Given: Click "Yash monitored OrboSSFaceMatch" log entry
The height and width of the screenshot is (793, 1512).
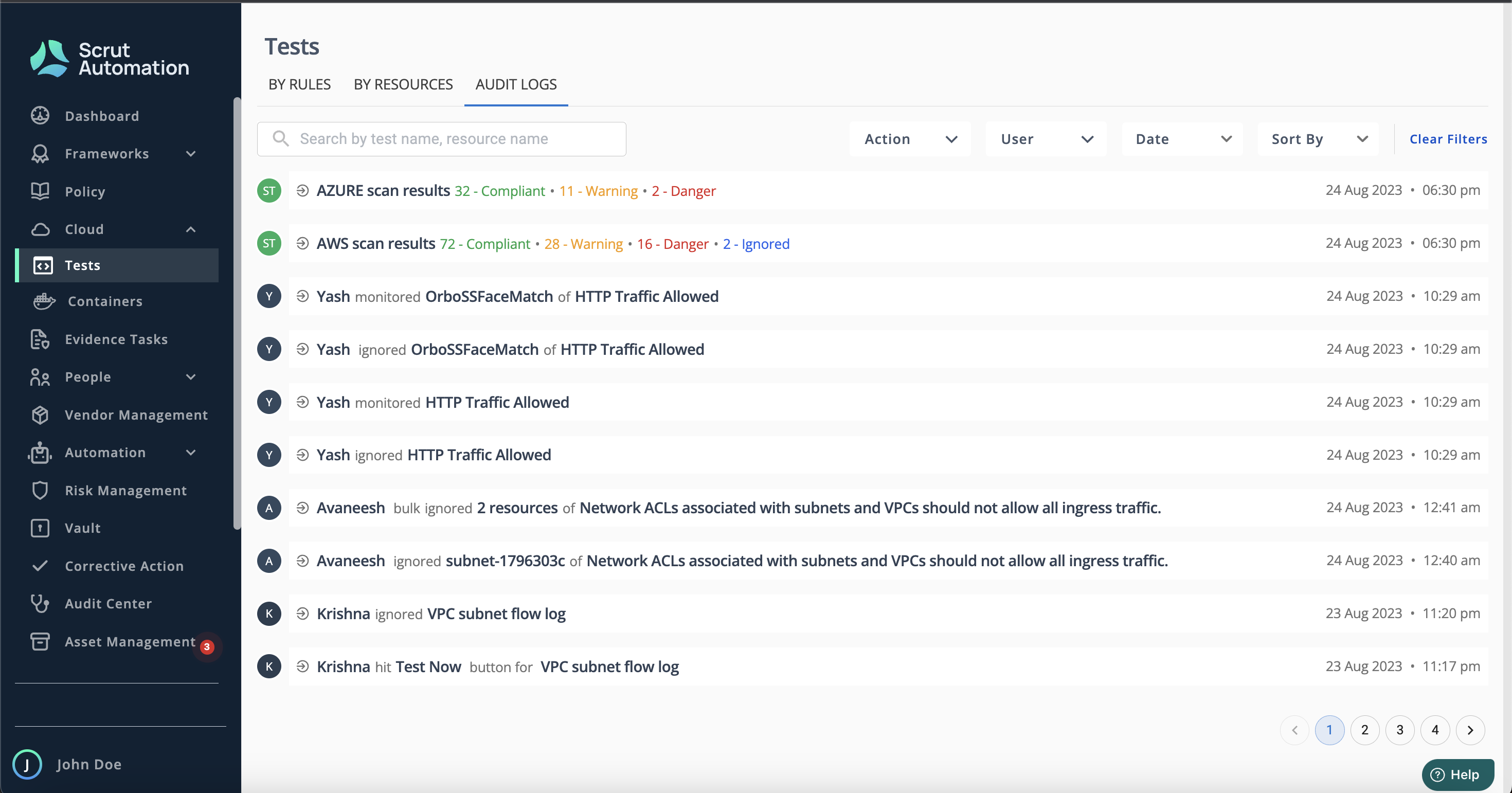Looking at the screenshot, I should click(889, 296).
